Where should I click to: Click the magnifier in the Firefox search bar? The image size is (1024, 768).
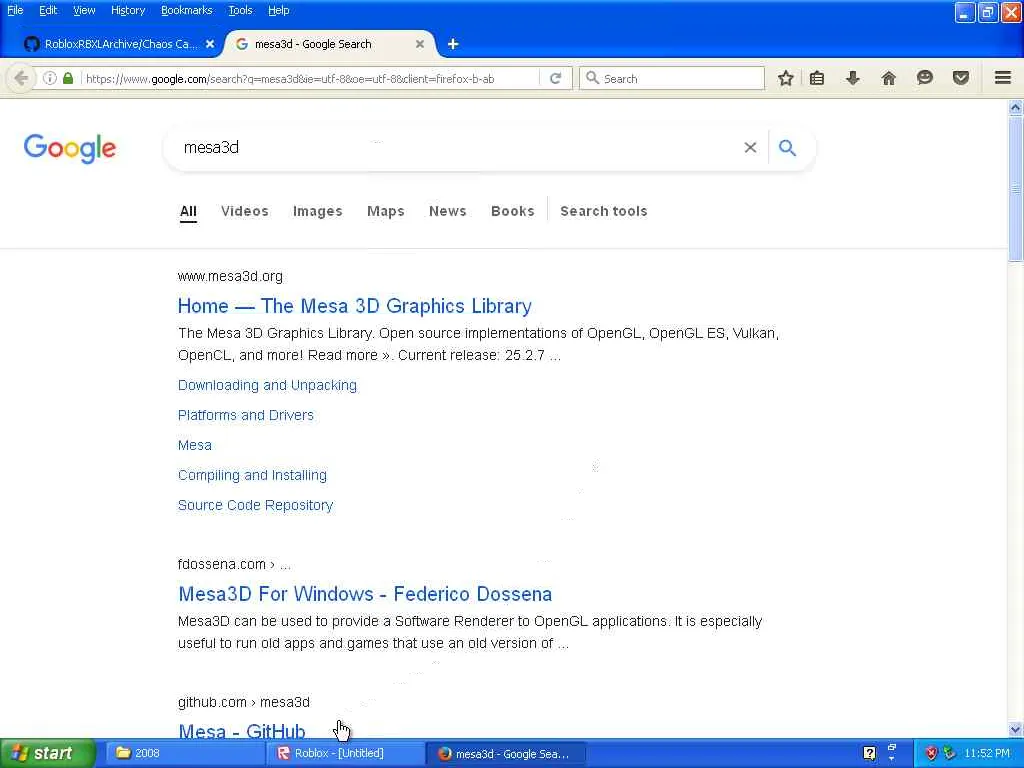[592, 78]
